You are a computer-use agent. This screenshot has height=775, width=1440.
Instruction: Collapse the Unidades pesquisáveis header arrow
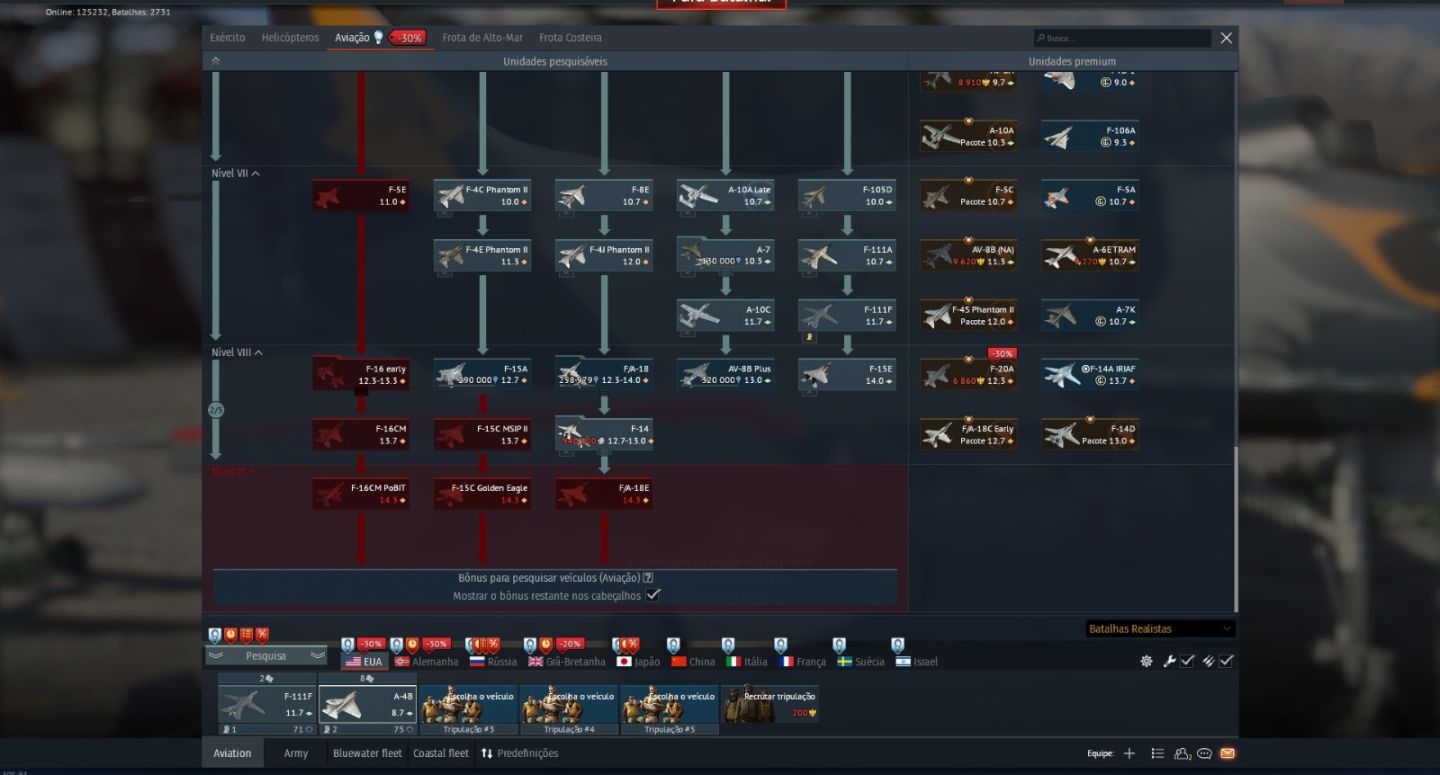pos(215,61)
